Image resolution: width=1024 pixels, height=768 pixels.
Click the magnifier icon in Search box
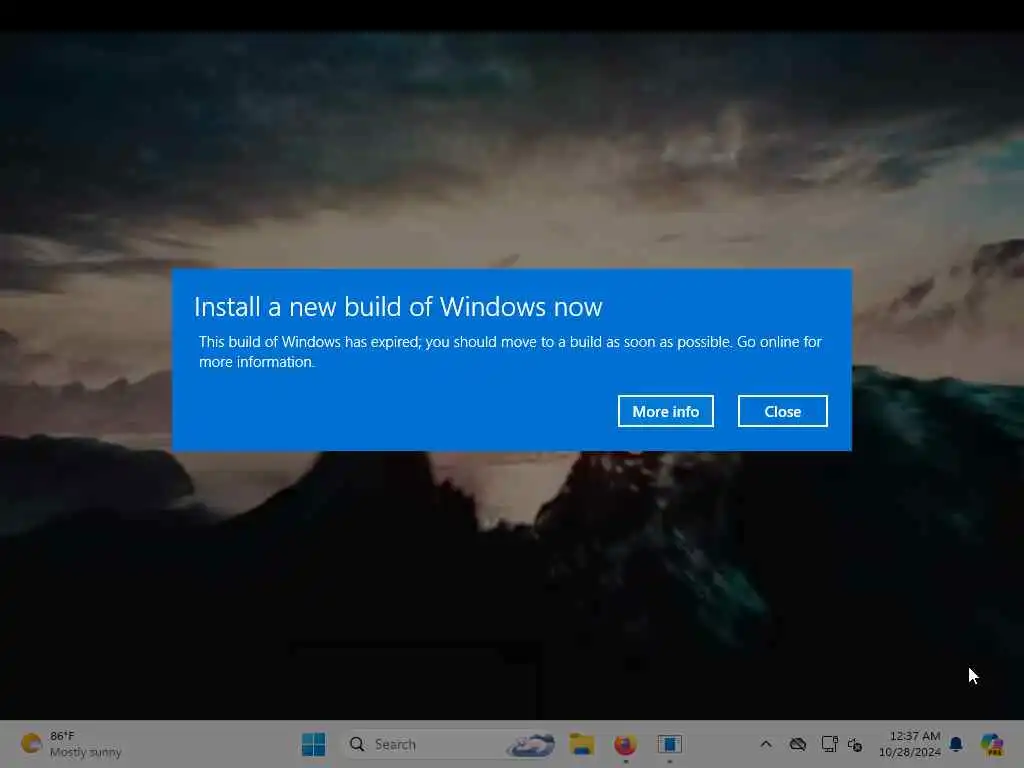357,744
